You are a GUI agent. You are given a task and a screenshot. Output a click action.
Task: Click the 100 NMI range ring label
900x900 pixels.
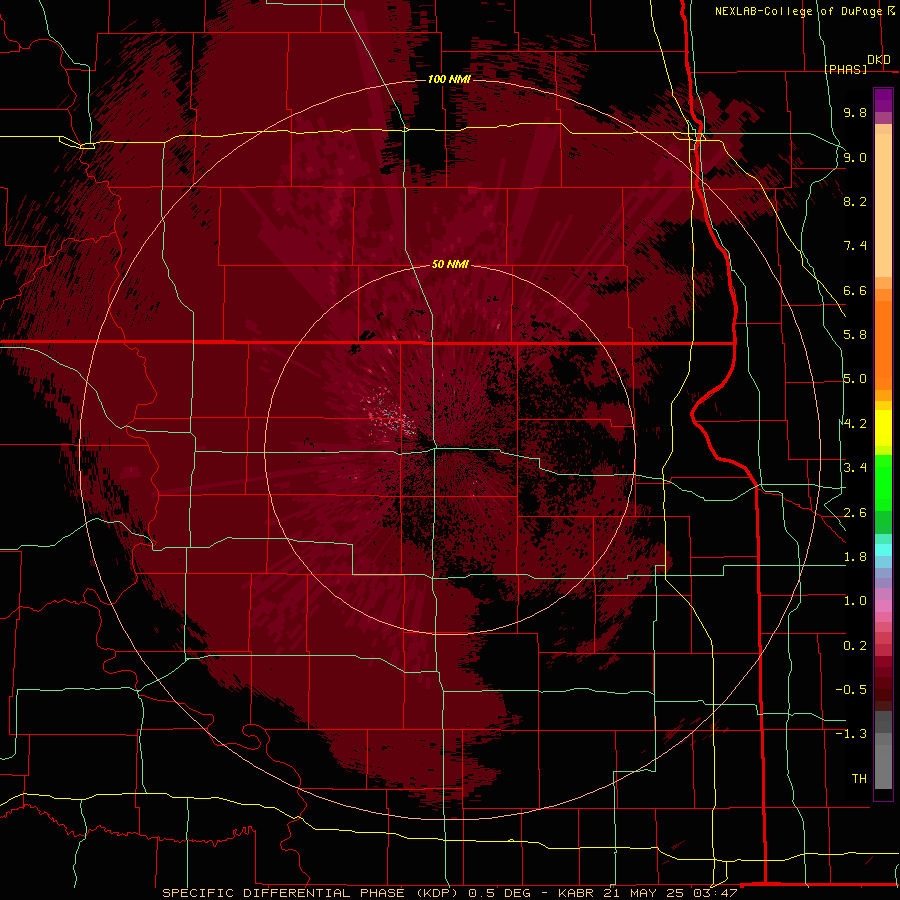[x=449, y=79]
